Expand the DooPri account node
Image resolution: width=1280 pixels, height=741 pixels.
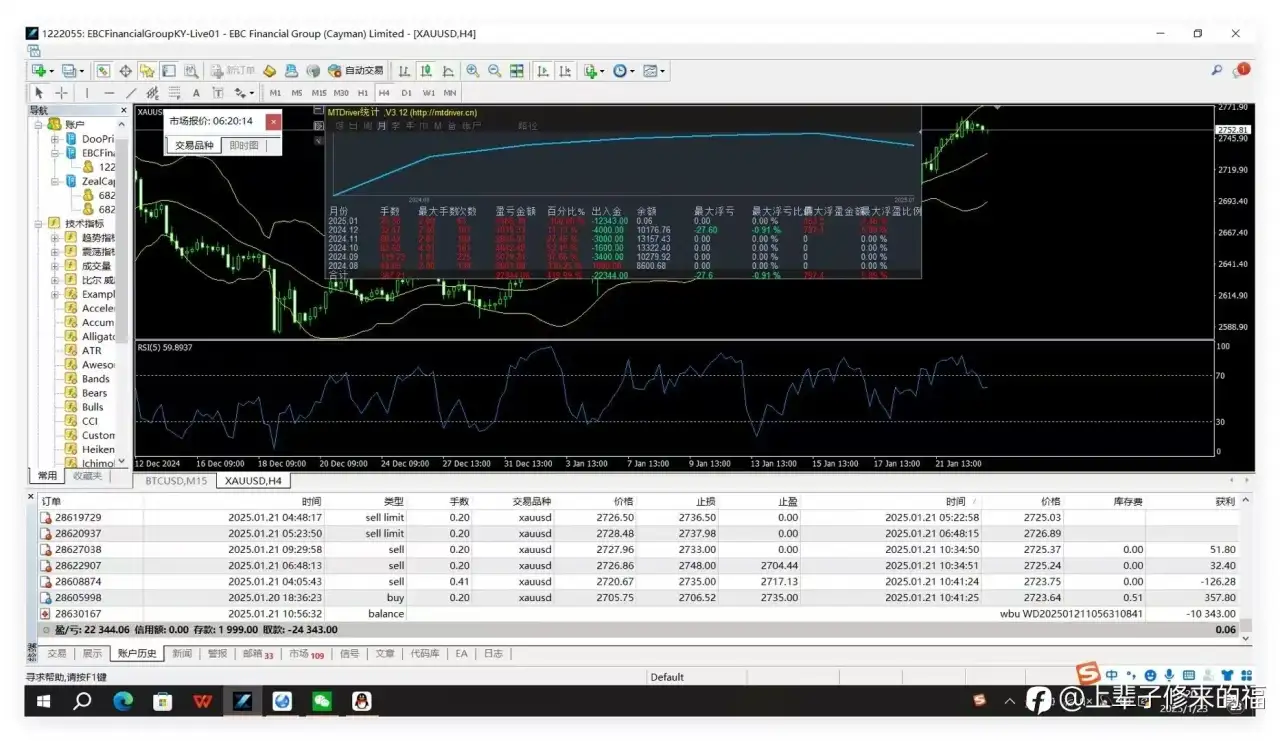55,139
